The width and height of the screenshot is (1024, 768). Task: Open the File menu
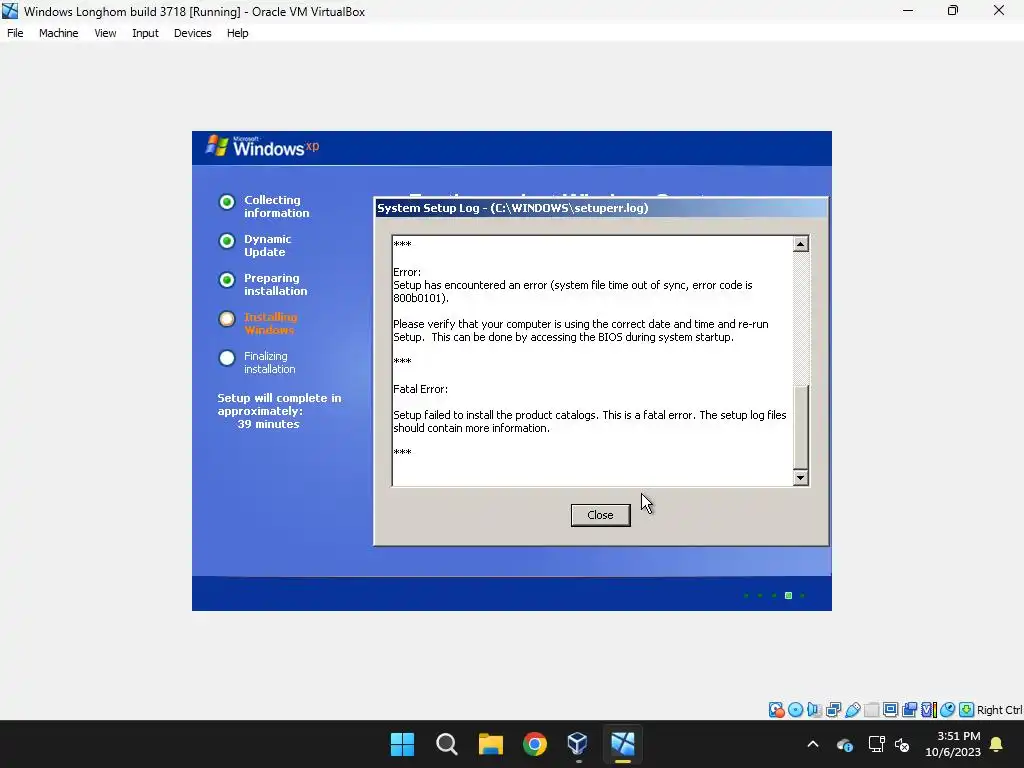click(15, 33)
